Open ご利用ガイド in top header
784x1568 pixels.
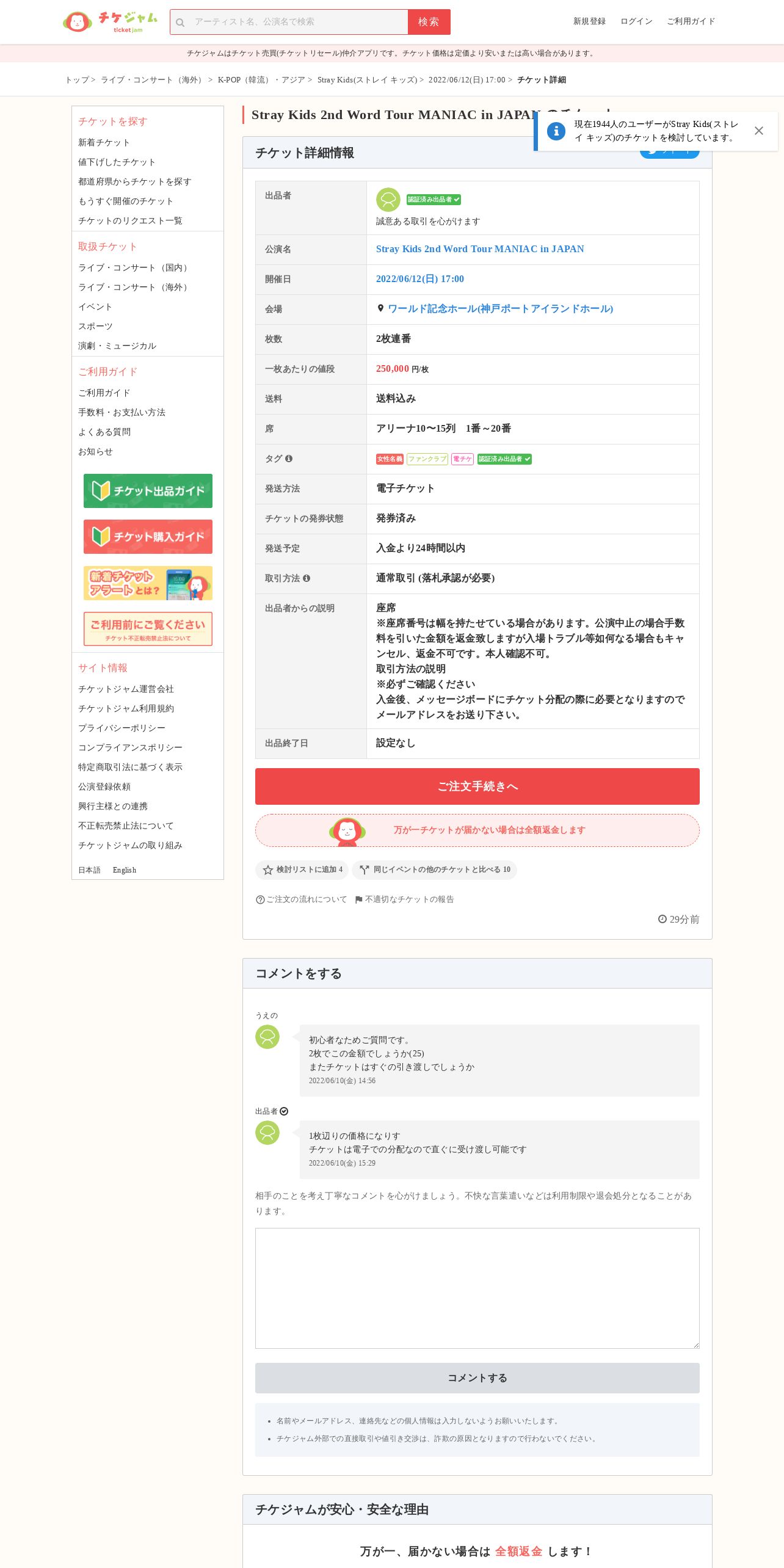tap(691, 21)
